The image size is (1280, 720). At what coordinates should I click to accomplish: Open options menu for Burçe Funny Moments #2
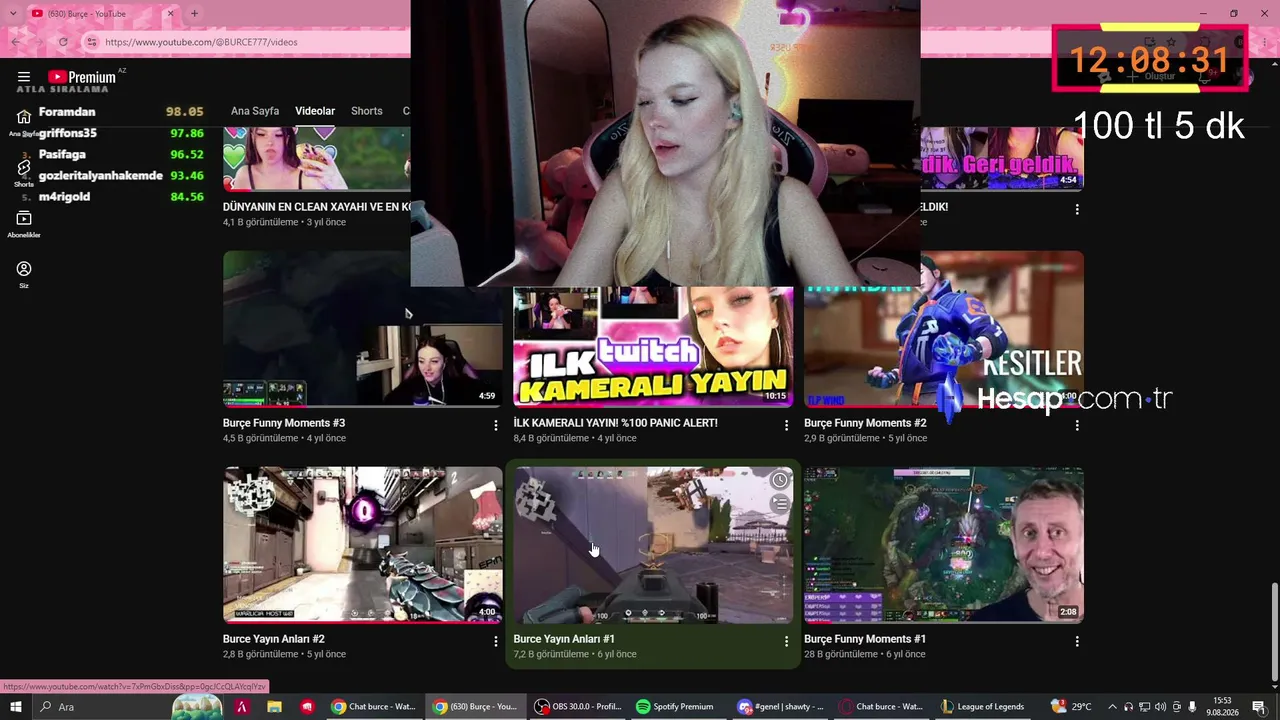[1077, 426]
